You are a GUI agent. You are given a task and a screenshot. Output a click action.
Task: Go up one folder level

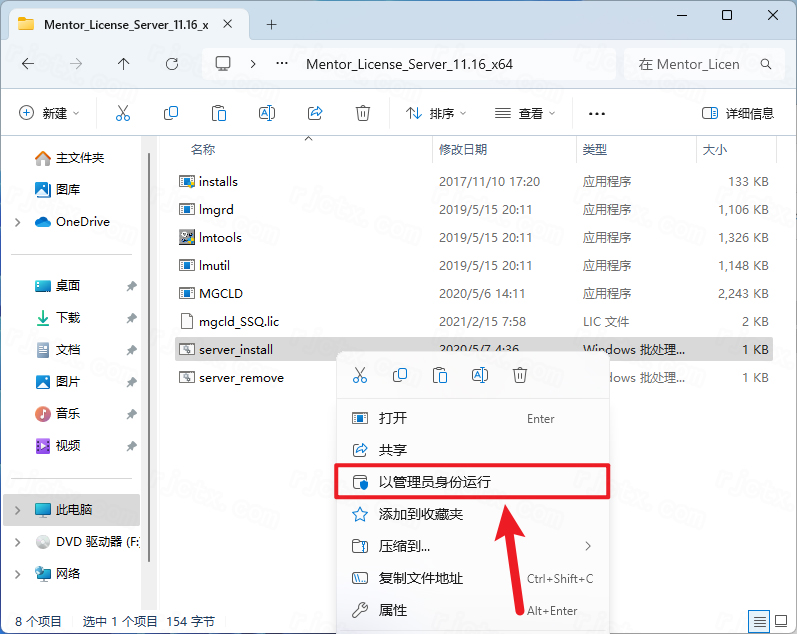pos(124,64)
